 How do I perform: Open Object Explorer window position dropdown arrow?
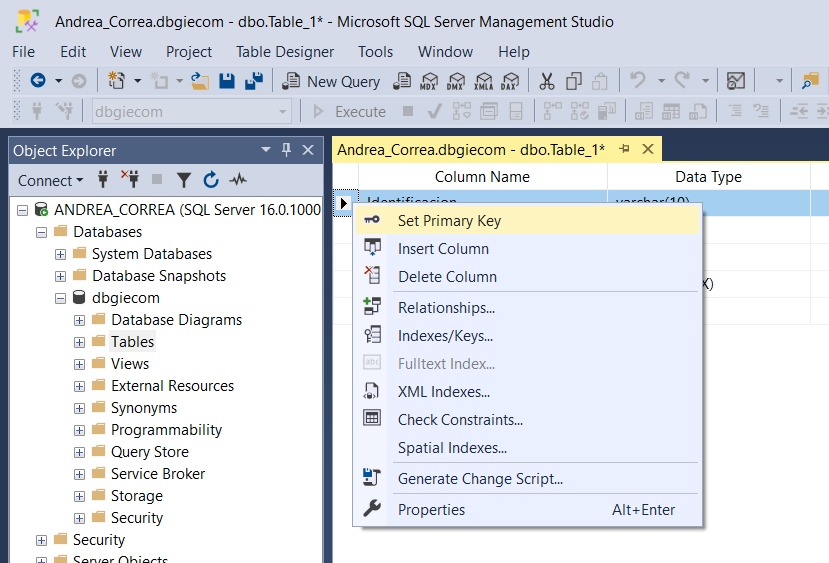pyautogui.click(x=266, y=150)
